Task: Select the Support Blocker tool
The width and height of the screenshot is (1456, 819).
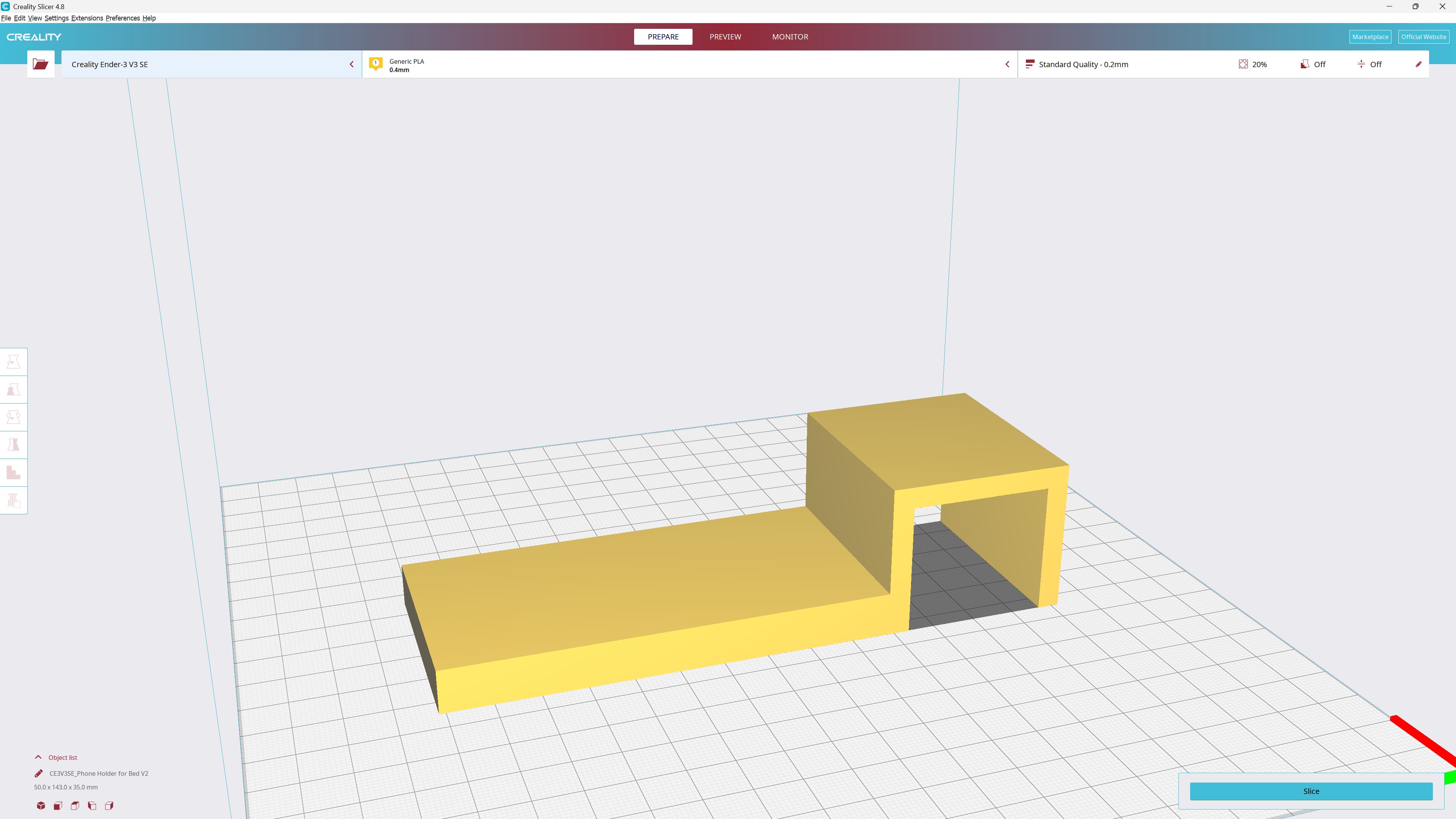Action: point(14,500)
